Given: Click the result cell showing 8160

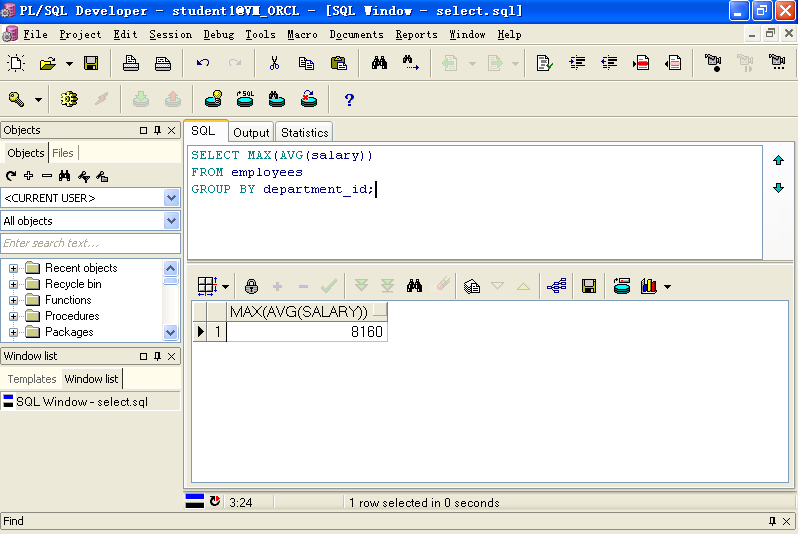Looking at the screenshot, I should tap(307, 332).
